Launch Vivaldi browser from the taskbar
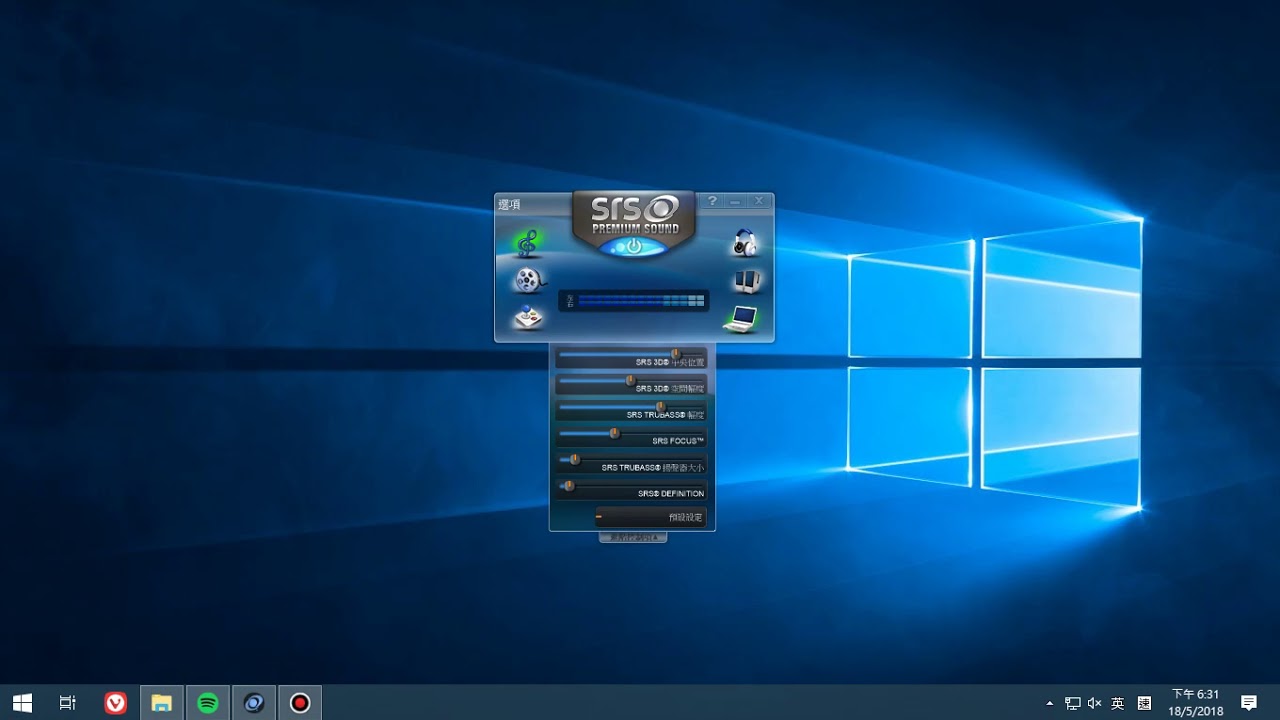Viewport: 1280px width, 720px height. 116,703
